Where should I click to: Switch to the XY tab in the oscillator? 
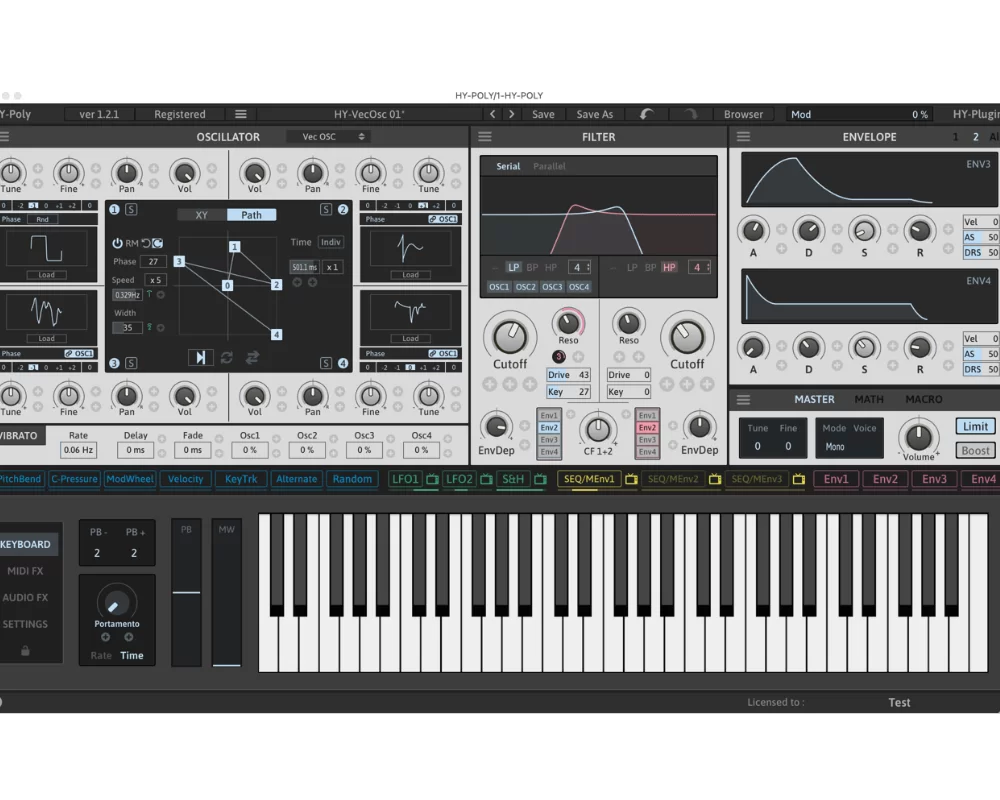click(202, 215)
